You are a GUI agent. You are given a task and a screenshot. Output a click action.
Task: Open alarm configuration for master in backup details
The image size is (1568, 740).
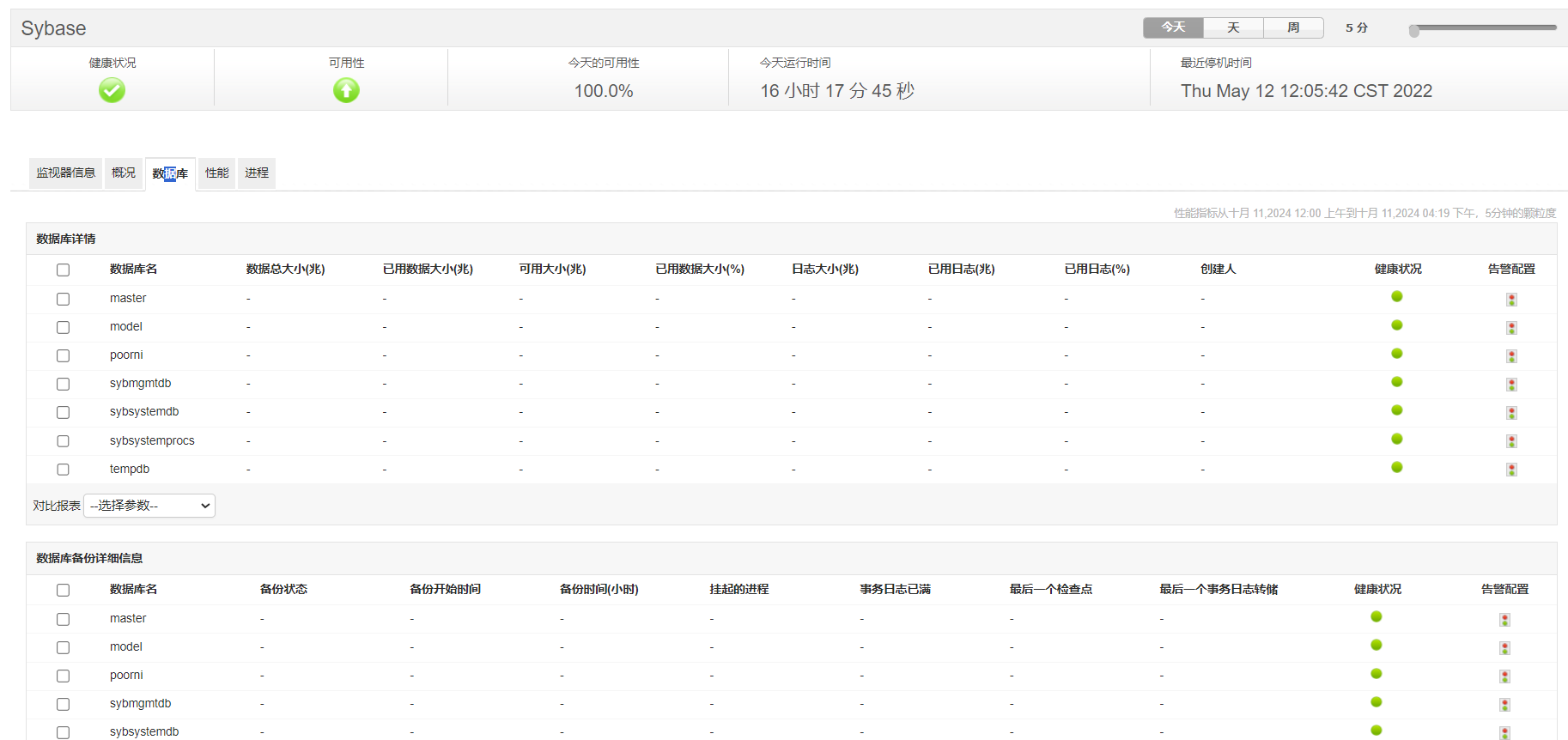1504,620
